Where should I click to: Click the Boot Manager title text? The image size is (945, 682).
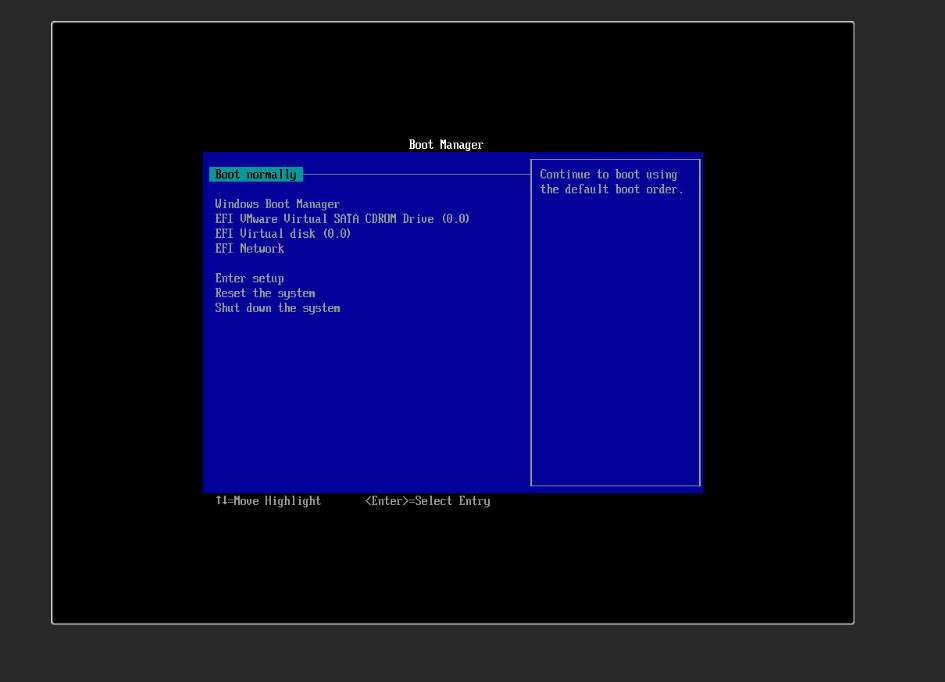coord(446,145)
